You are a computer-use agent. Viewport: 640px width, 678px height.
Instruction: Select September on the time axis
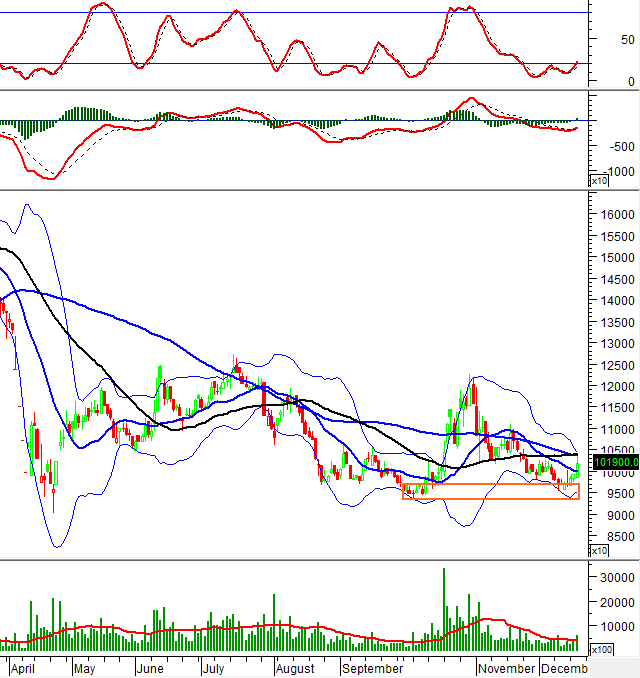coord(371,668)
